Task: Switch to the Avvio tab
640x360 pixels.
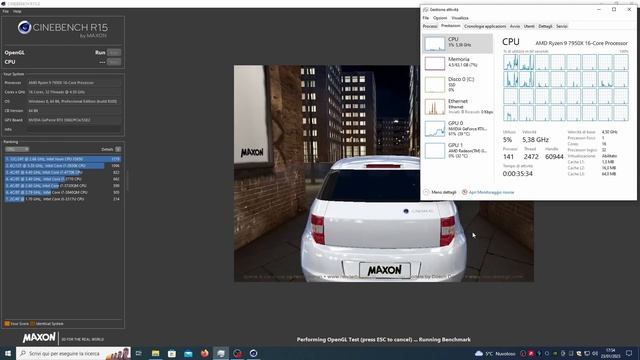Action: (515, 26)
